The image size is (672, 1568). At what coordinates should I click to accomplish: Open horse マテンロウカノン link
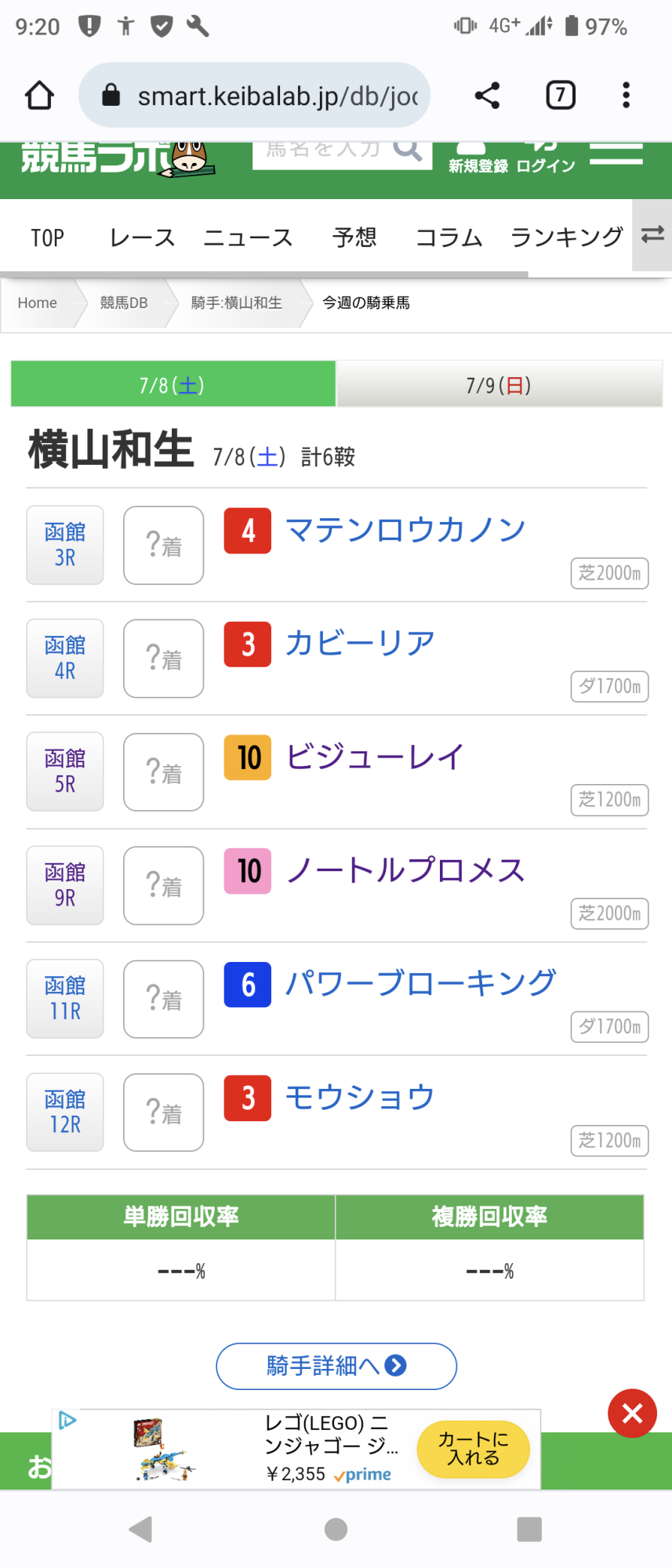pos(405,530)
